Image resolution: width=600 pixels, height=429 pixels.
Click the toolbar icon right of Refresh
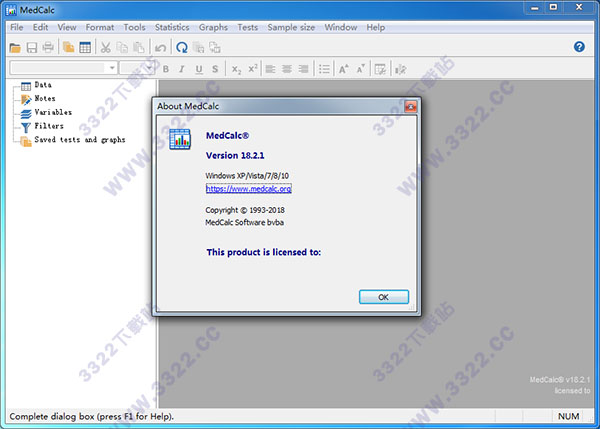click(x=198, y=47)
